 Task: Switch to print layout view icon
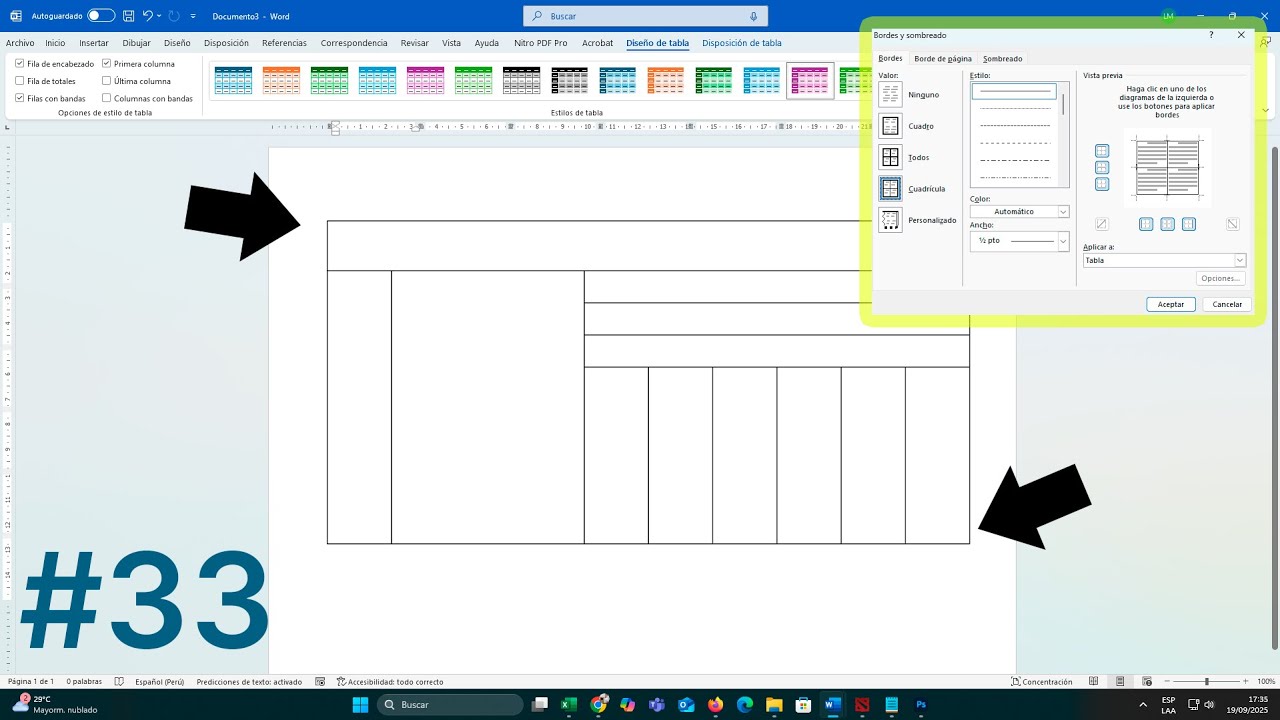tap(1121, 682)
